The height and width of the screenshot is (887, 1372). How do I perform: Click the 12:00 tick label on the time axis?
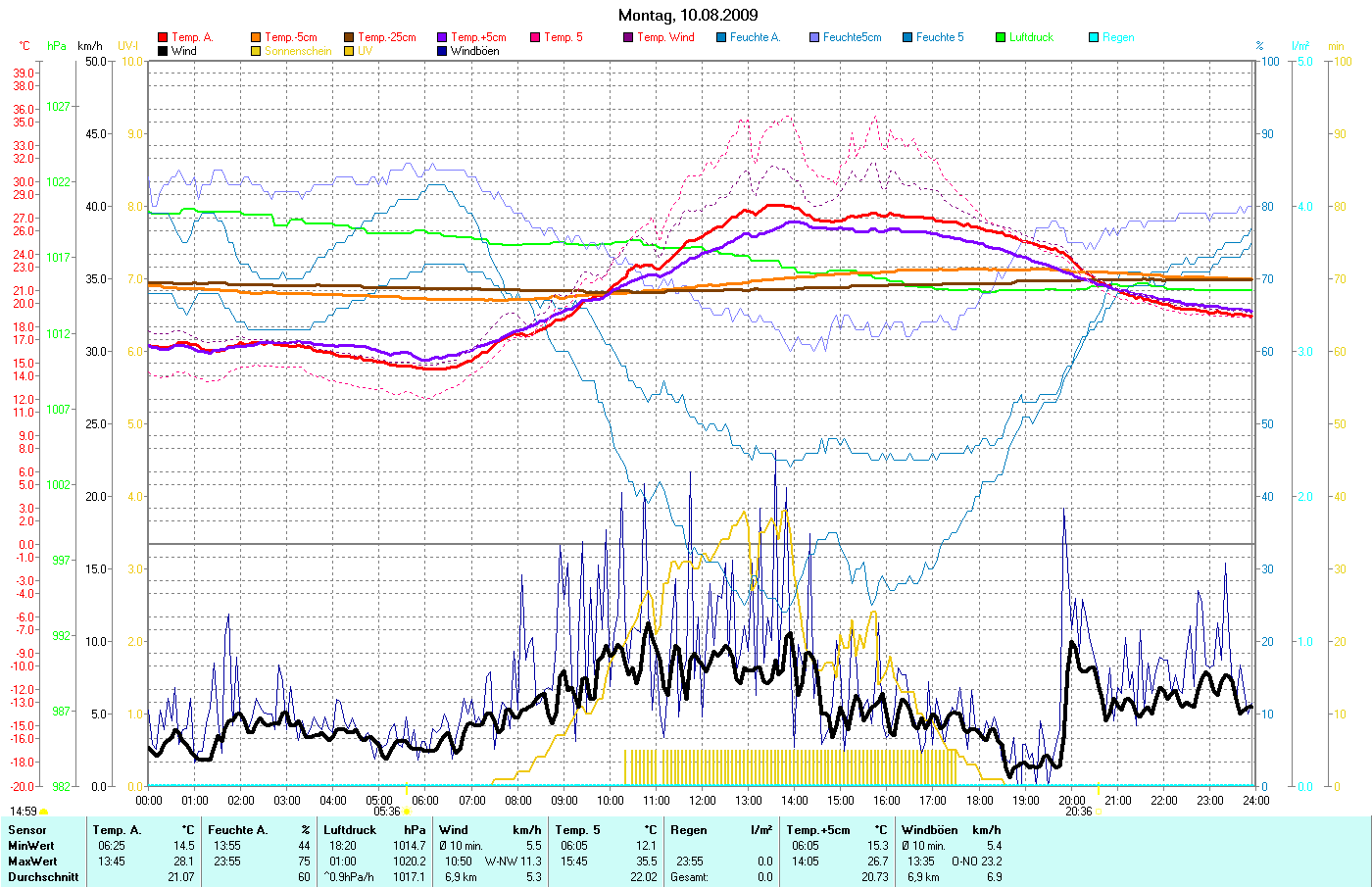[x=703, y=801]
